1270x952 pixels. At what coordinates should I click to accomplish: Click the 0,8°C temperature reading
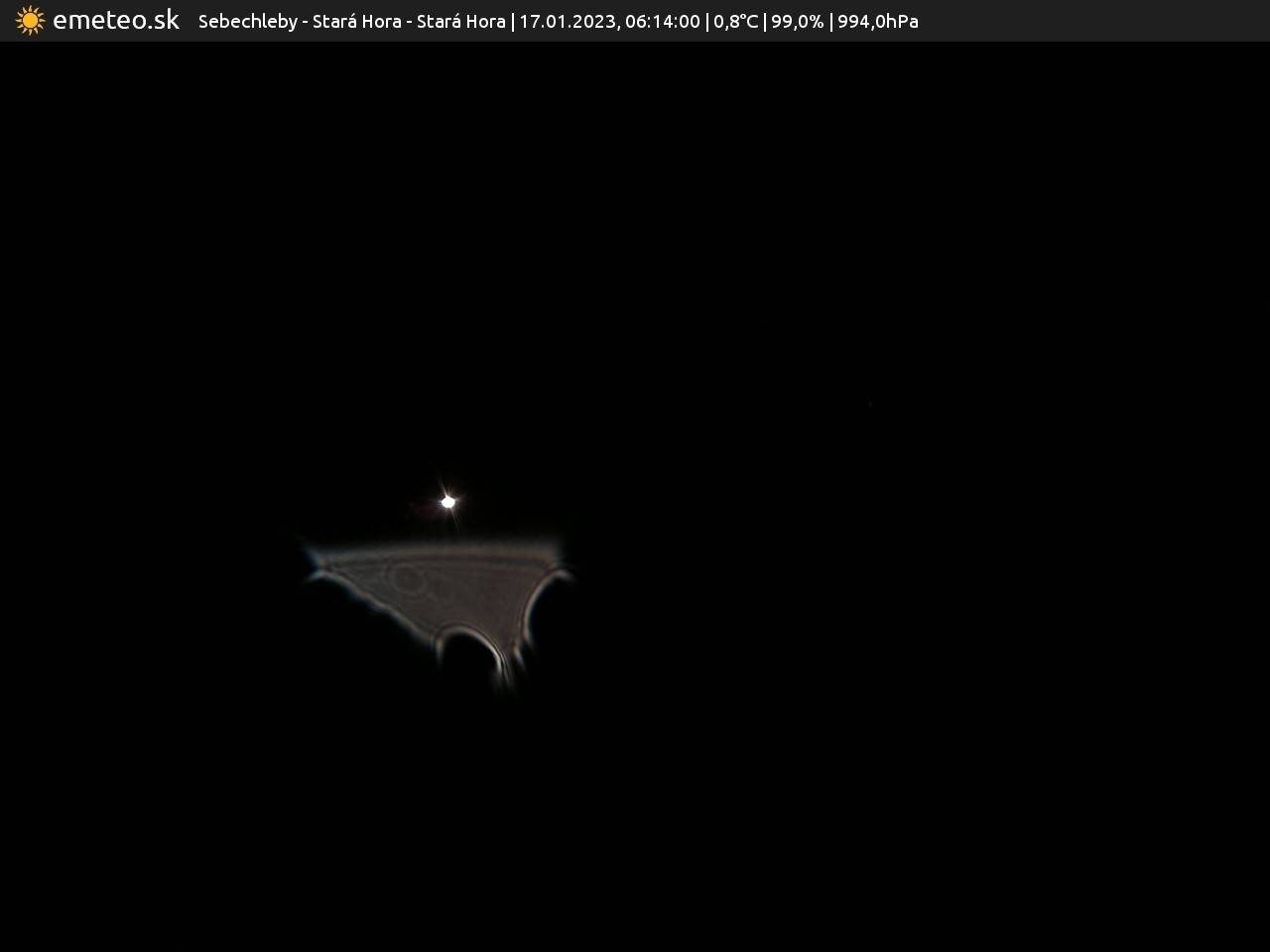pos(735,22)
